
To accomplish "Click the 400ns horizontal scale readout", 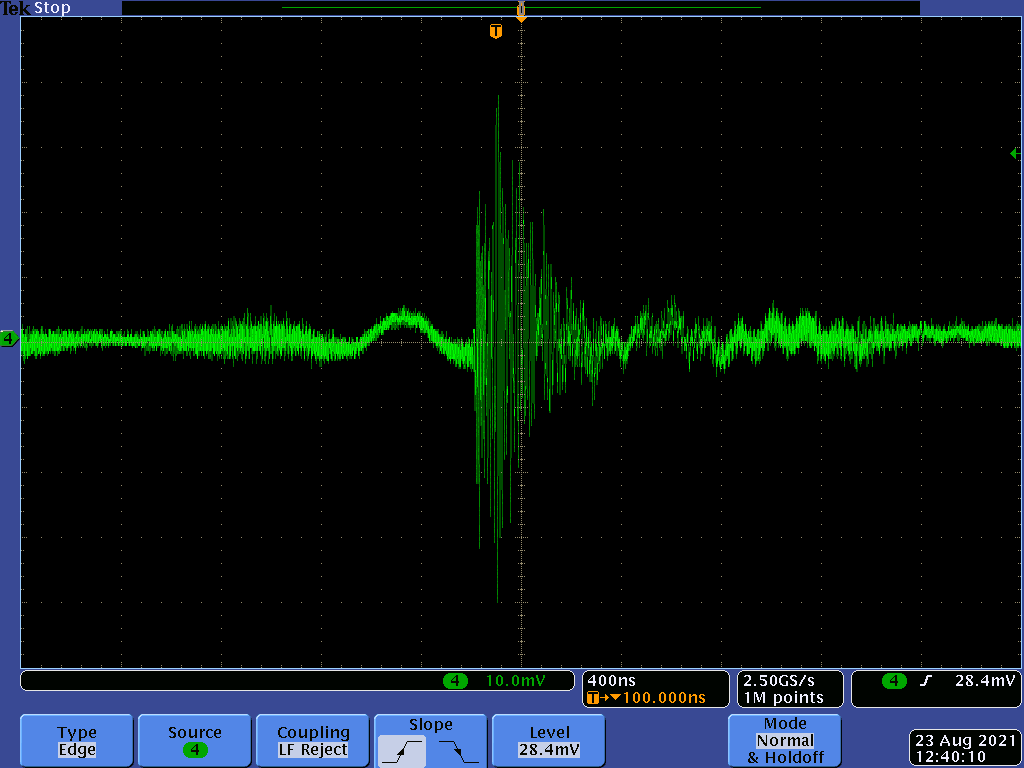I will click(612, 680).
